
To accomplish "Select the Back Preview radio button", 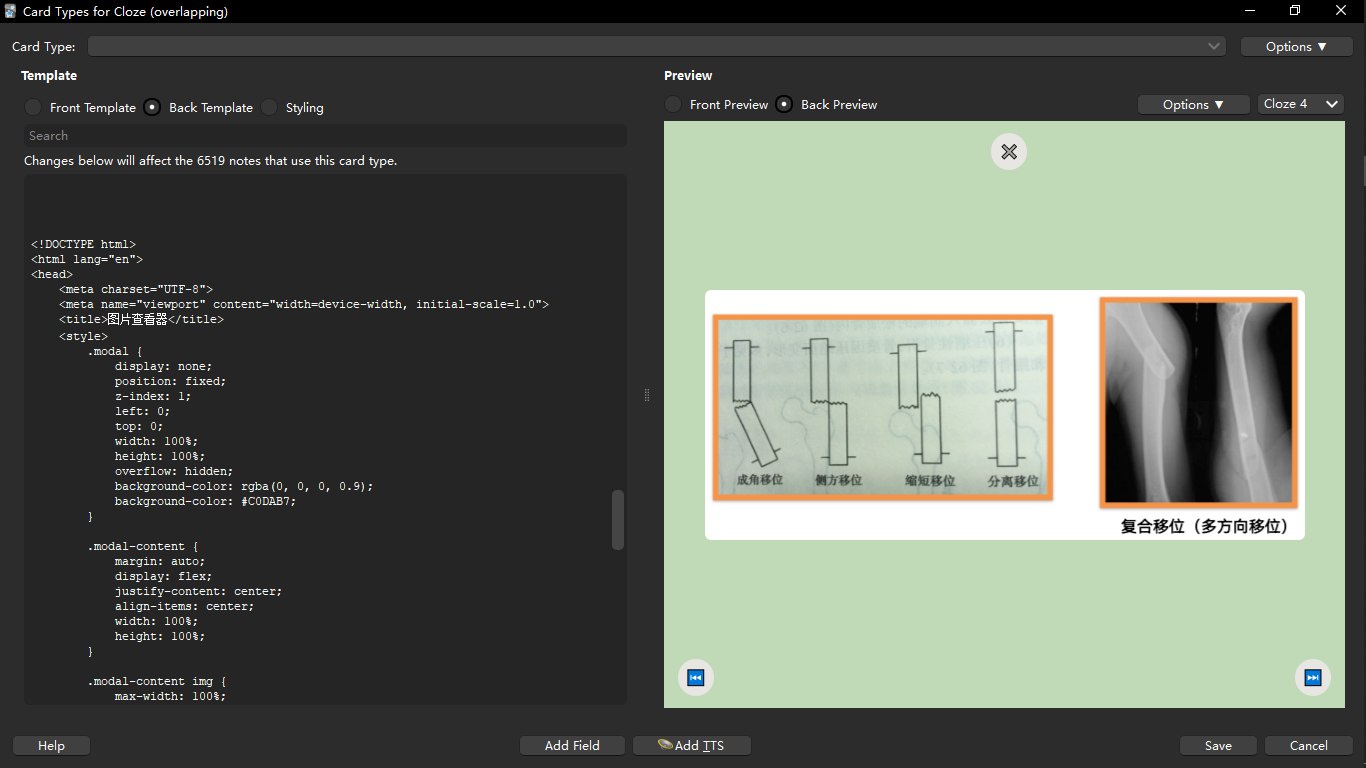I will [x=785, y=104].
